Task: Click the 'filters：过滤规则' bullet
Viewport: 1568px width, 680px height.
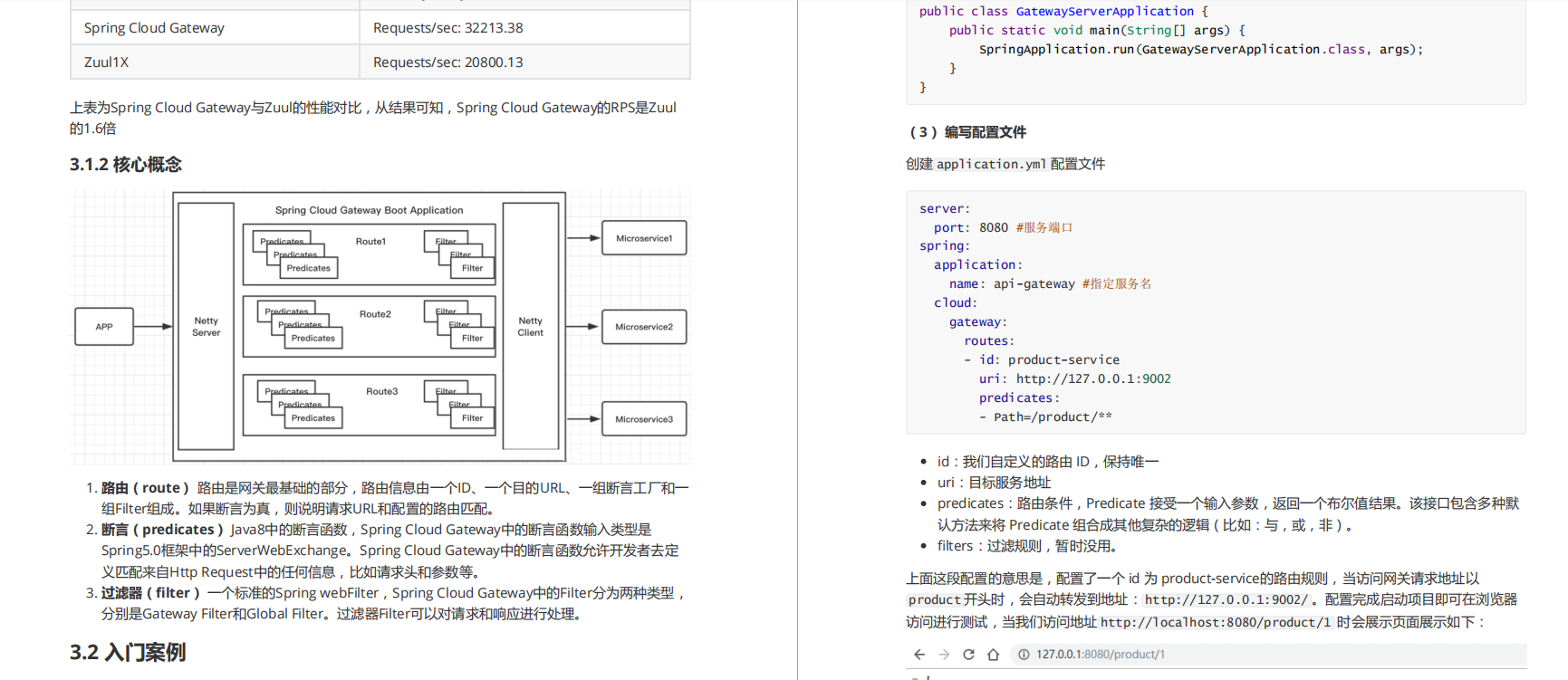Action: [1029, 546]
